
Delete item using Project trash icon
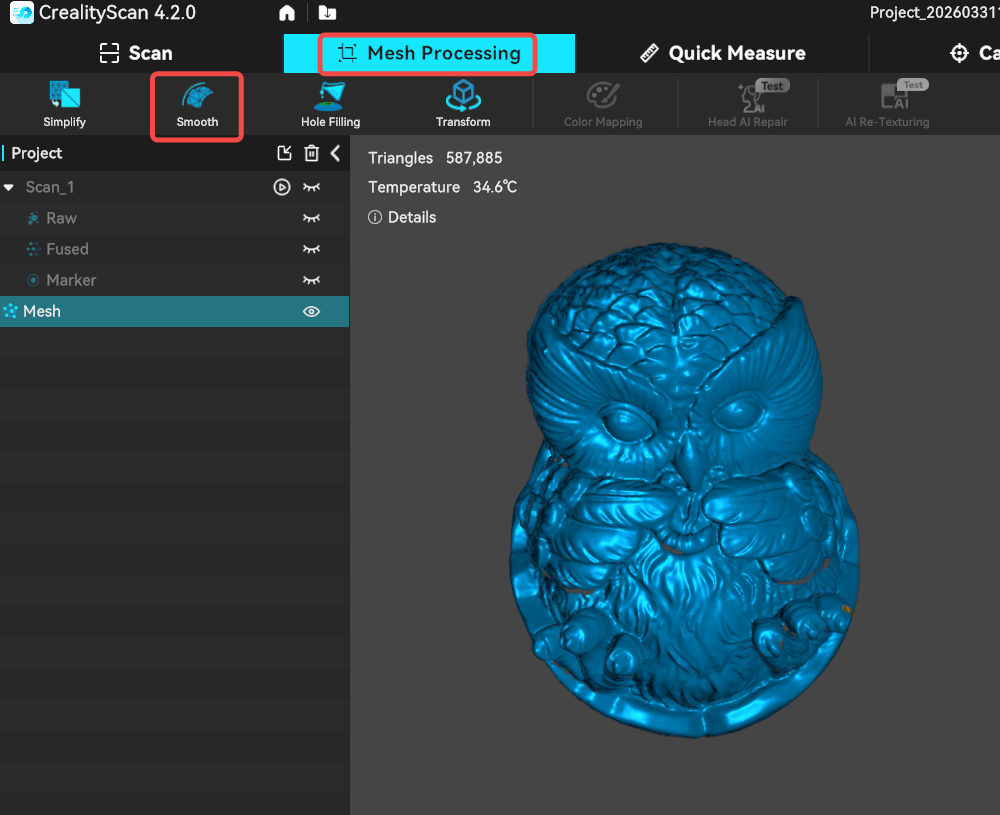[x=312, y=153]
